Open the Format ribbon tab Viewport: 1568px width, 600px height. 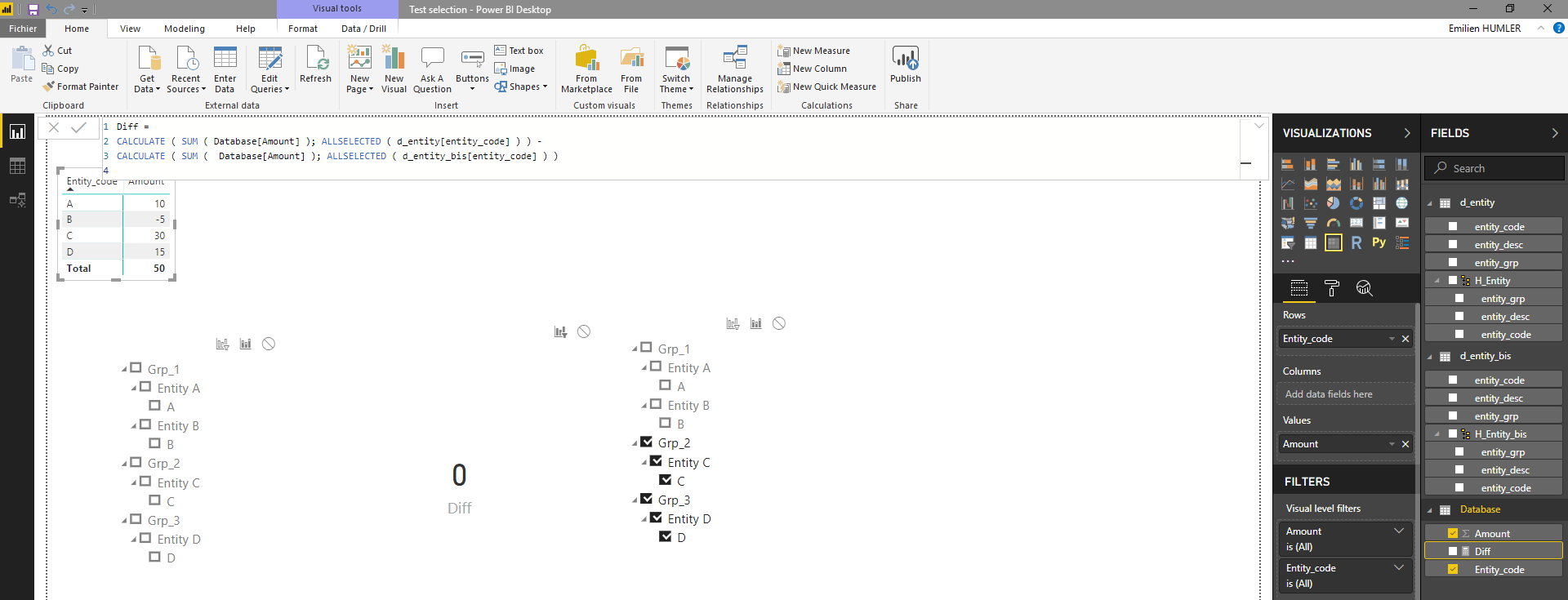click(x=303, y=29)
